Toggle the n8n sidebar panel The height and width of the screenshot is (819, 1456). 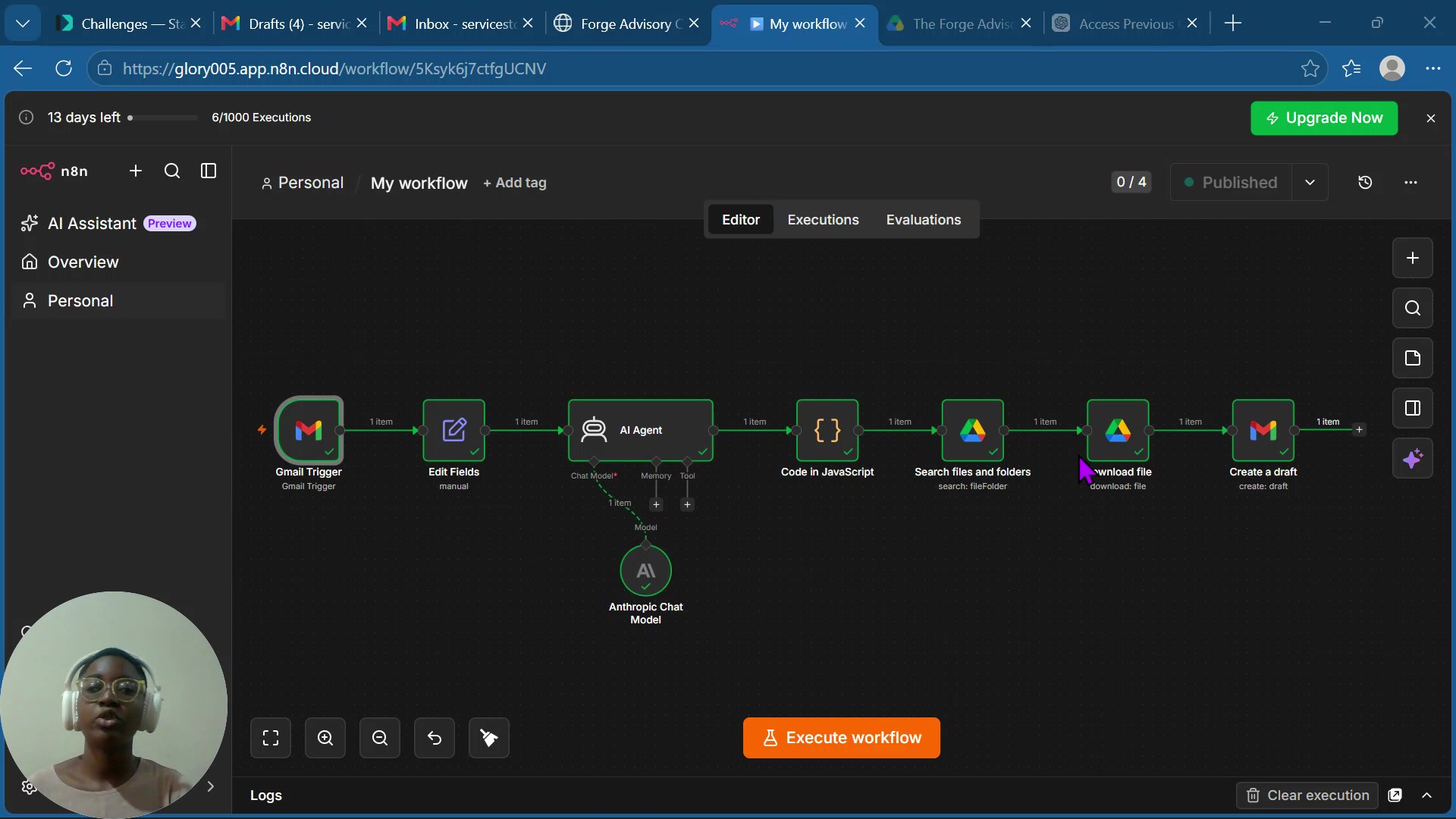[x=209, y=171]
